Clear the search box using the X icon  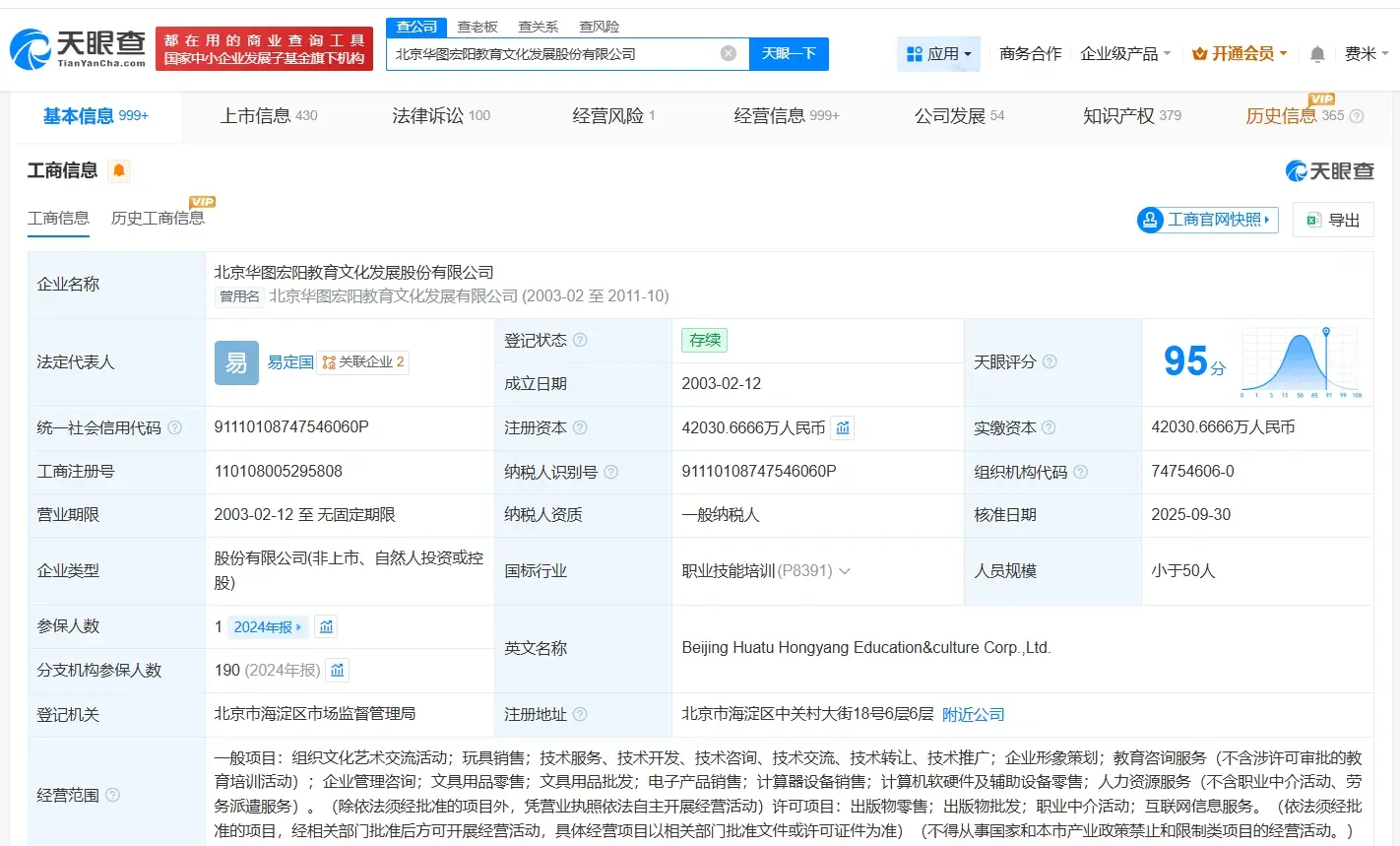pos(728,53)
